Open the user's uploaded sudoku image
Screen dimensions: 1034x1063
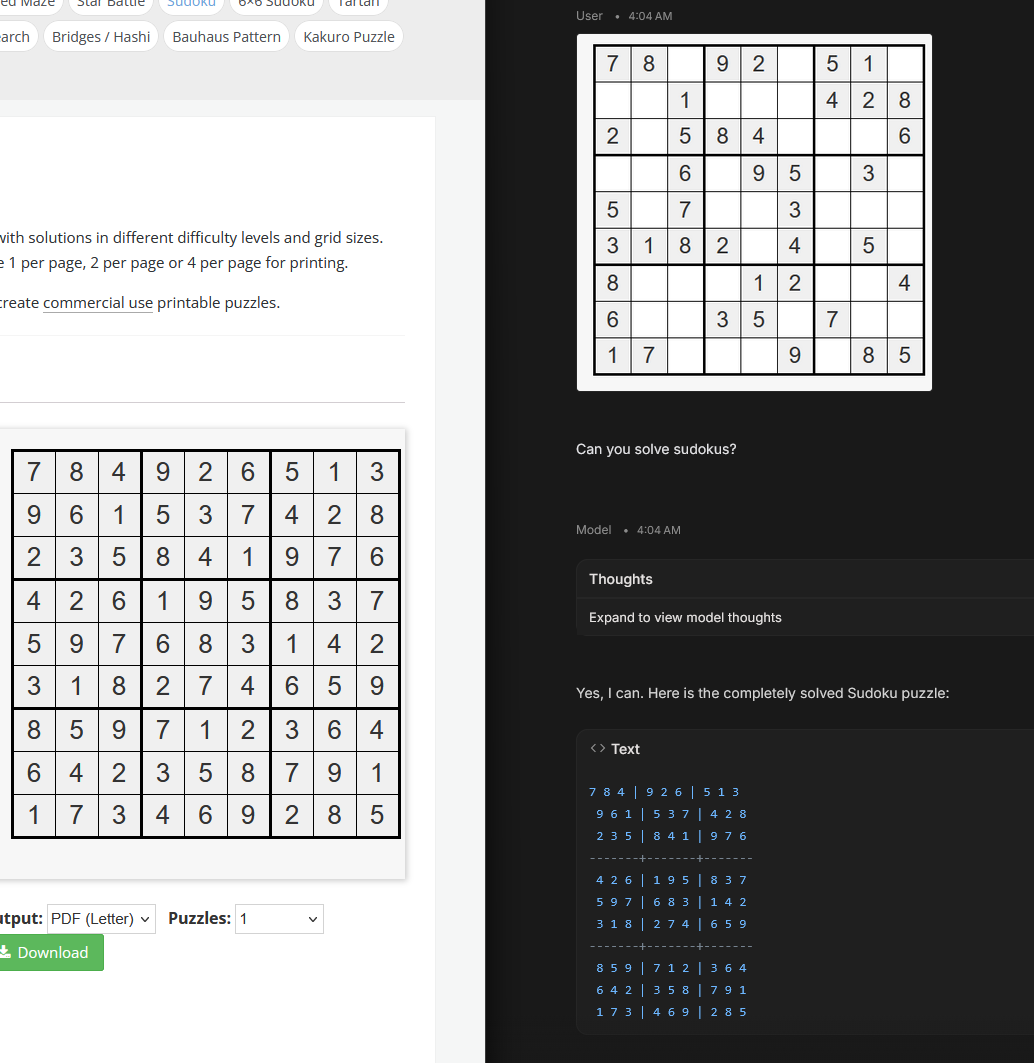754,212
